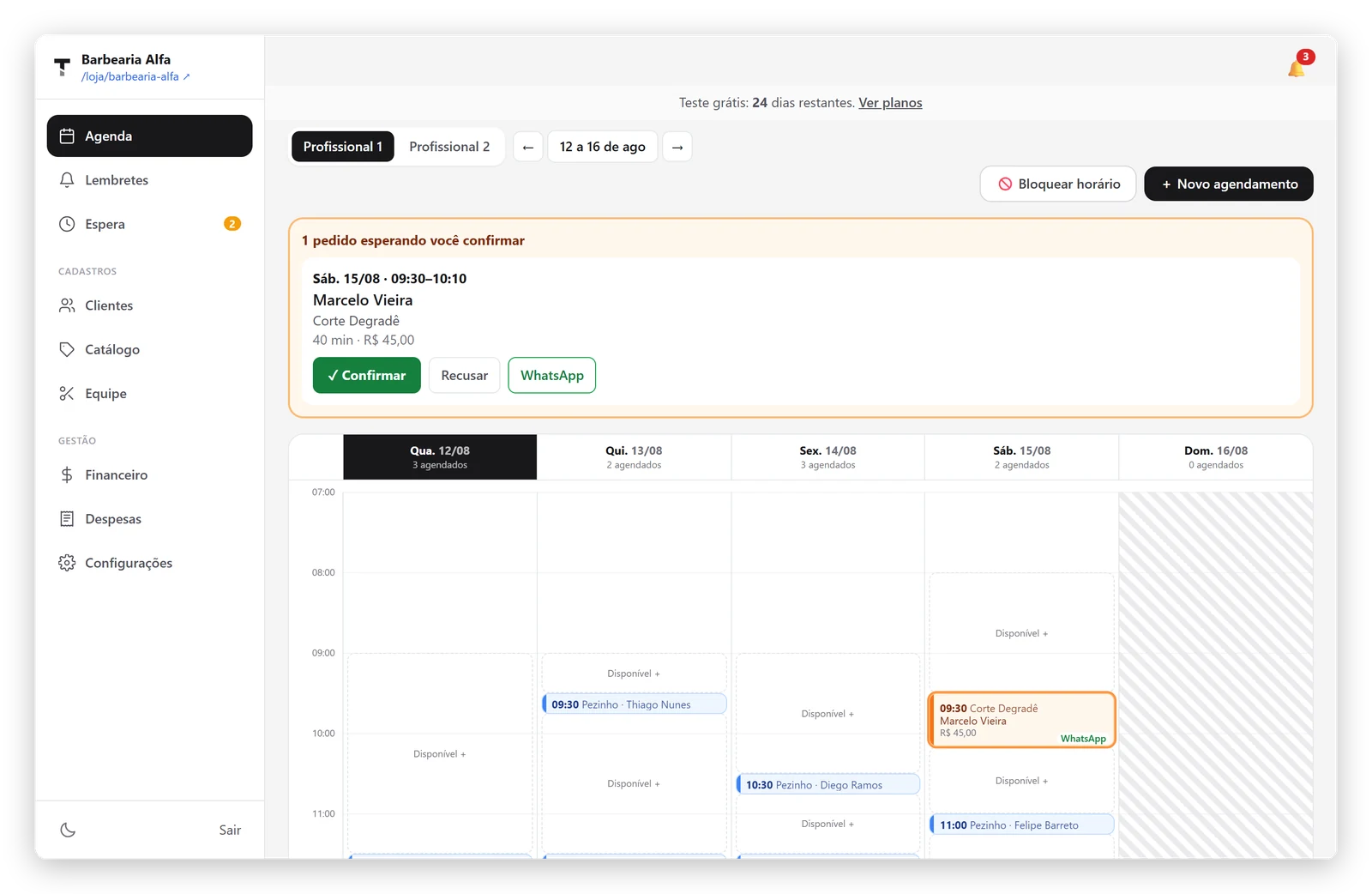This screenshot has width=1372, height=894.
Task: Open WhatsApp from the pending request card
Action: point(552,375)
